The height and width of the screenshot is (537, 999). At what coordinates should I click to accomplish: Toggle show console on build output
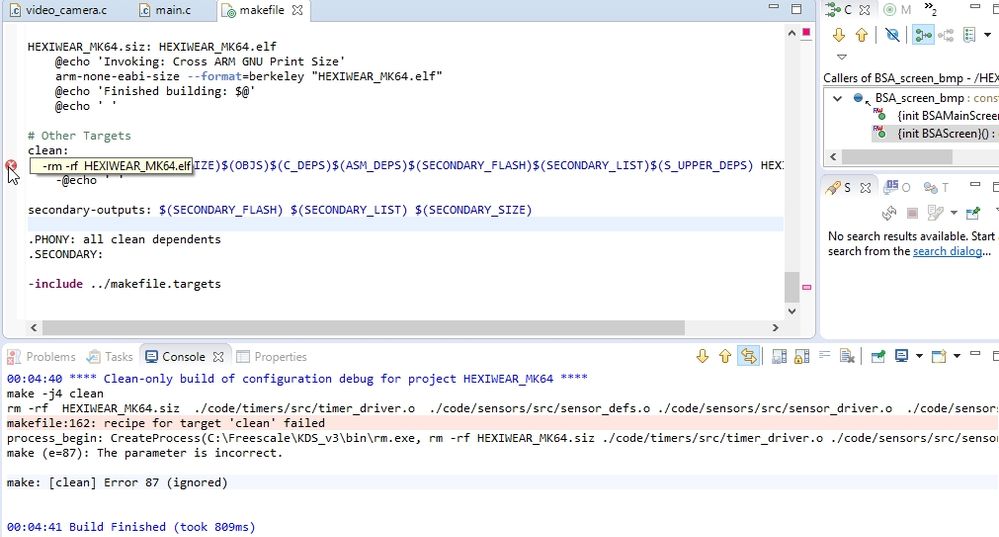779,356
